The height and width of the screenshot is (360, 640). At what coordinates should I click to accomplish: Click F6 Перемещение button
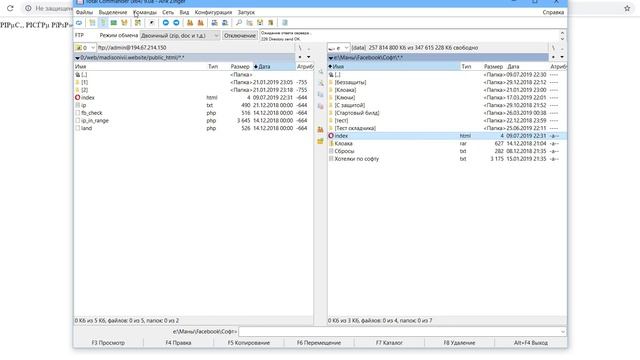[x=319, y=343]
